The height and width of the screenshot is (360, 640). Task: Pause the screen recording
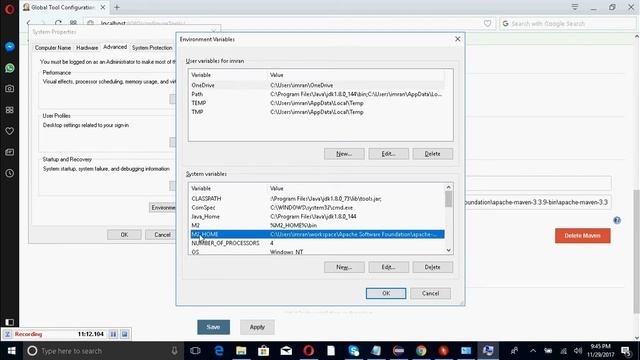[x=113, y=334]
